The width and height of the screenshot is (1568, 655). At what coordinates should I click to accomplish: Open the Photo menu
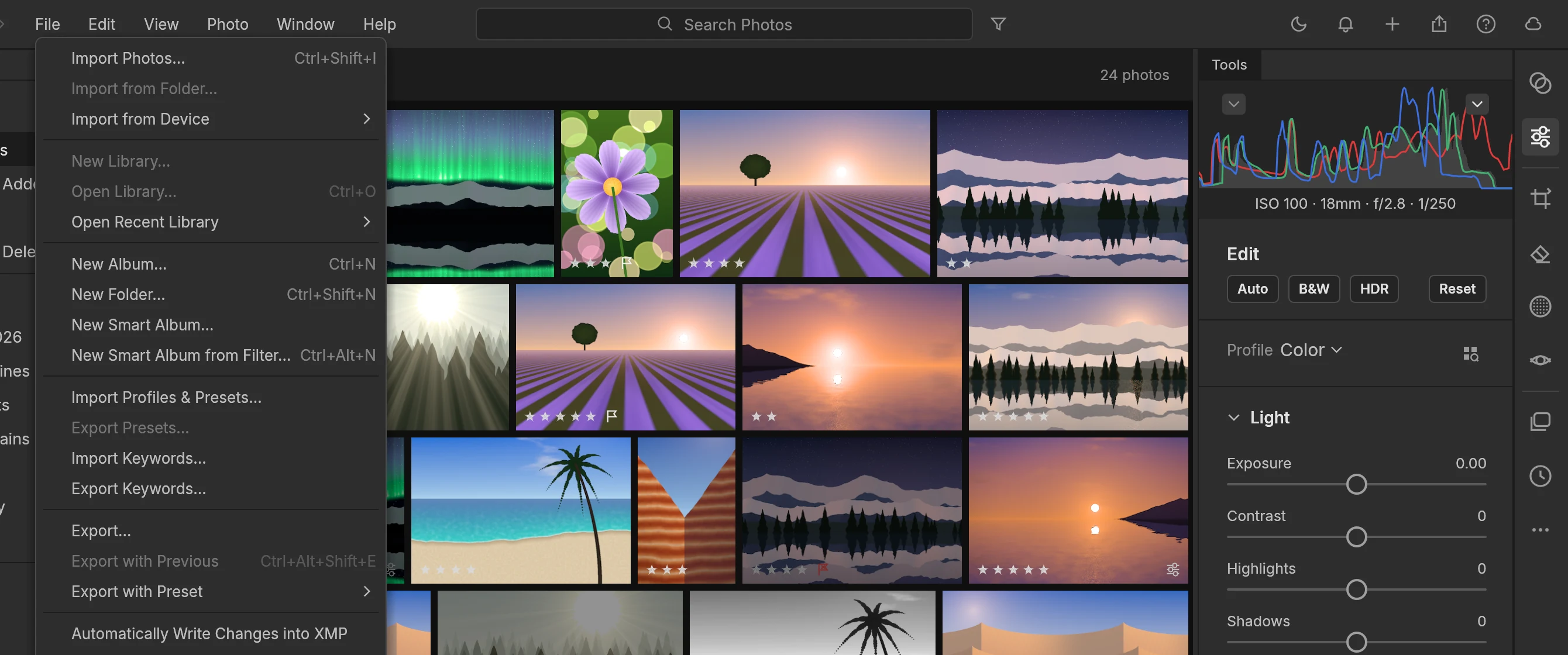[228, 25]
